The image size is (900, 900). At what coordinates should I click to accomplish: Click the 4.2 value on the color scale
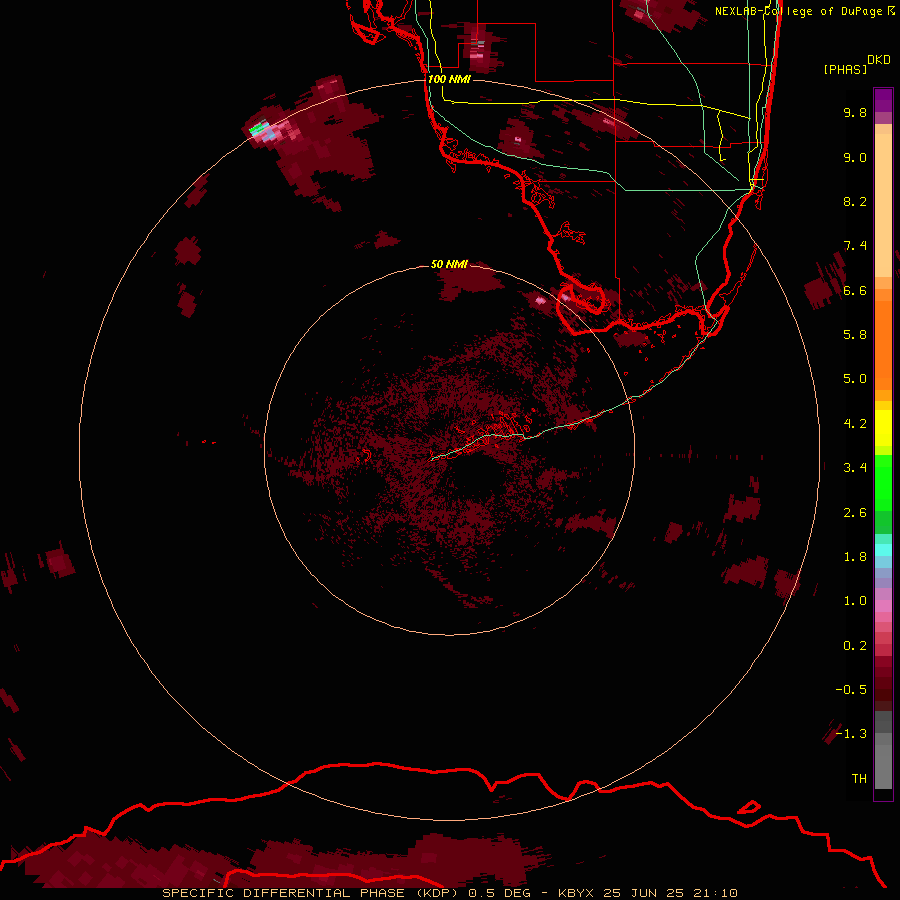[x=855, y=424]
